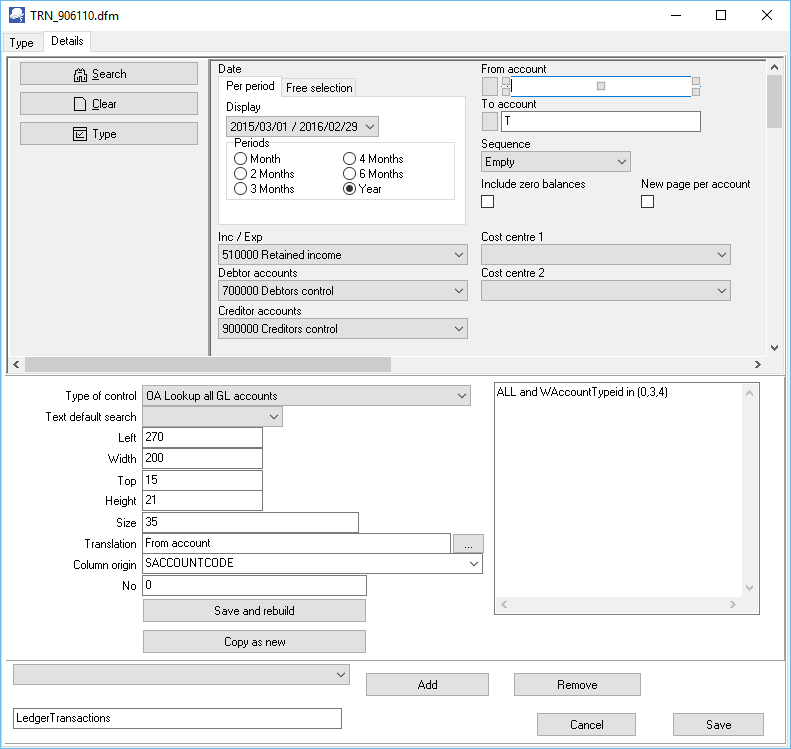The image size is (791, 749).
Task: Switch to the Free selection tab
Action: (319, 88)
